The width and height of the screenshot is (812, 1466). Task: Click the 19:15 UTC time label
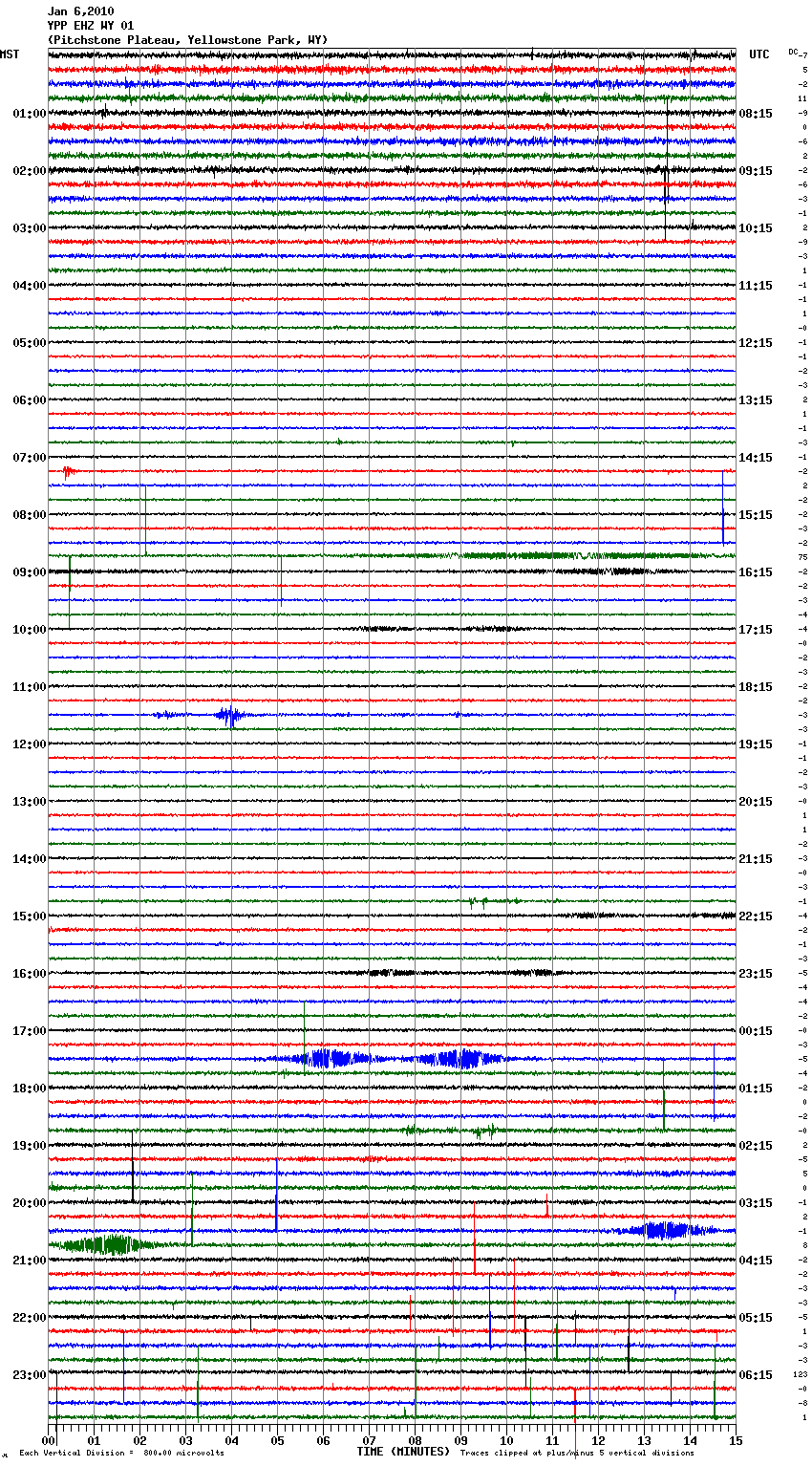(756, 744)
